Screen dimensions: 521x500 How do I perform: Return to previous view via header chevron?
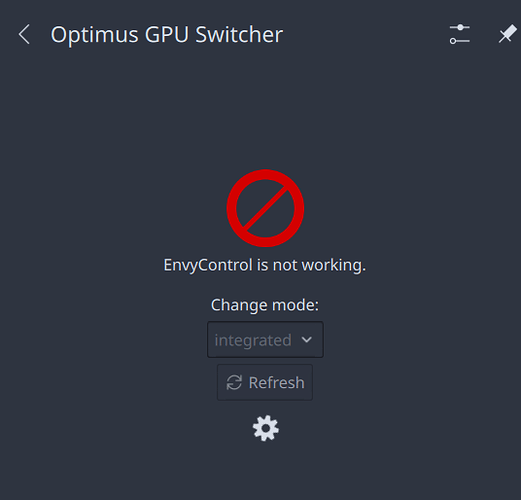click(24, 34)
